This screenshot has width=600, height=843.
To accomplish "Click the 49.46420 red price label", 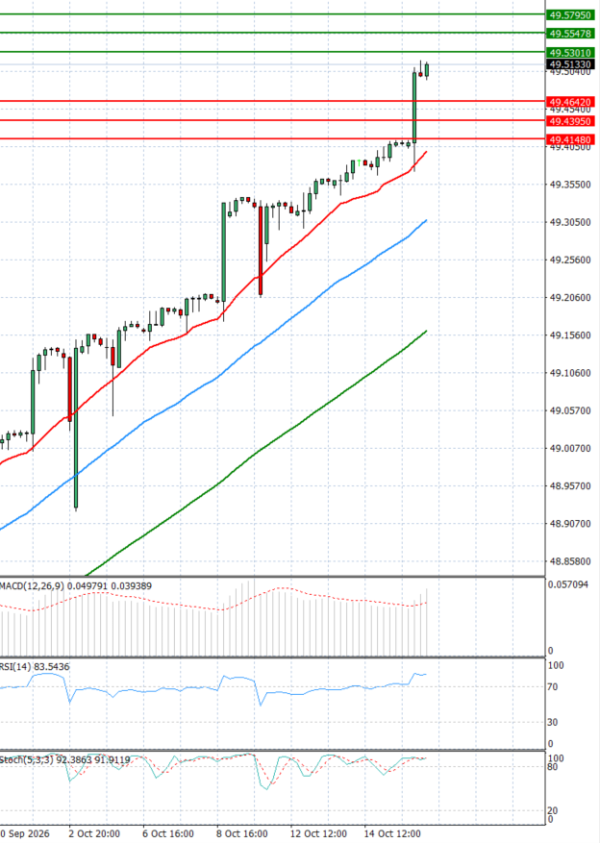I will pyautogui.click(x=570, y=102).
